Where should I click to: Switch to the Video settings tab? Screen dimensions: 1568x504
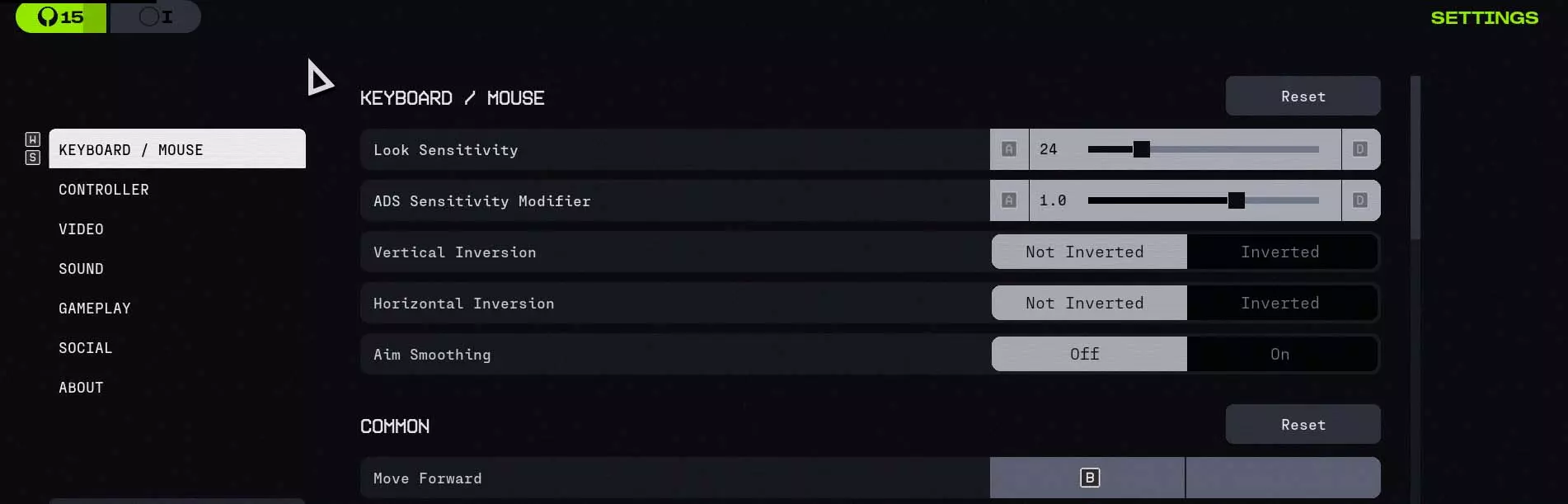point(81,229)
